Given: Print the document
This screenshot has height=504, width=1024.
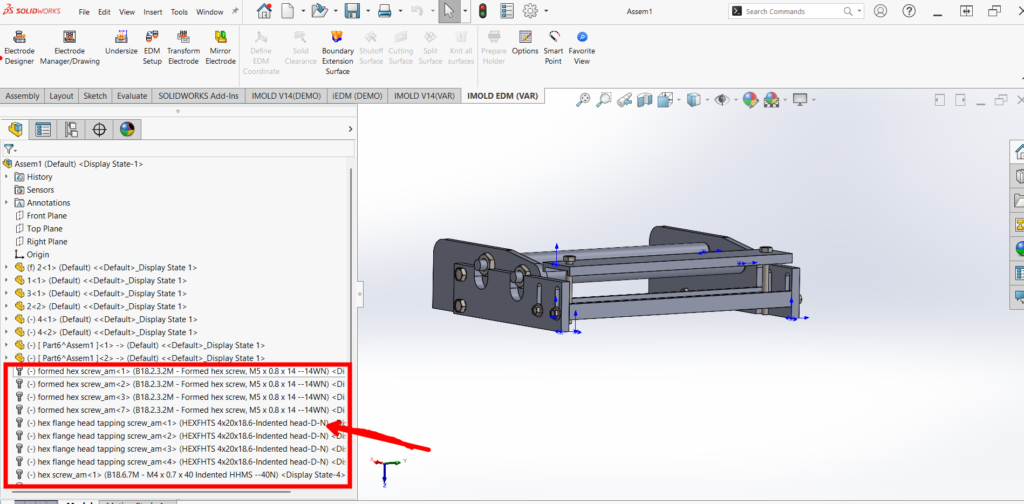Looking at the screenshot, I should point(385,11).
